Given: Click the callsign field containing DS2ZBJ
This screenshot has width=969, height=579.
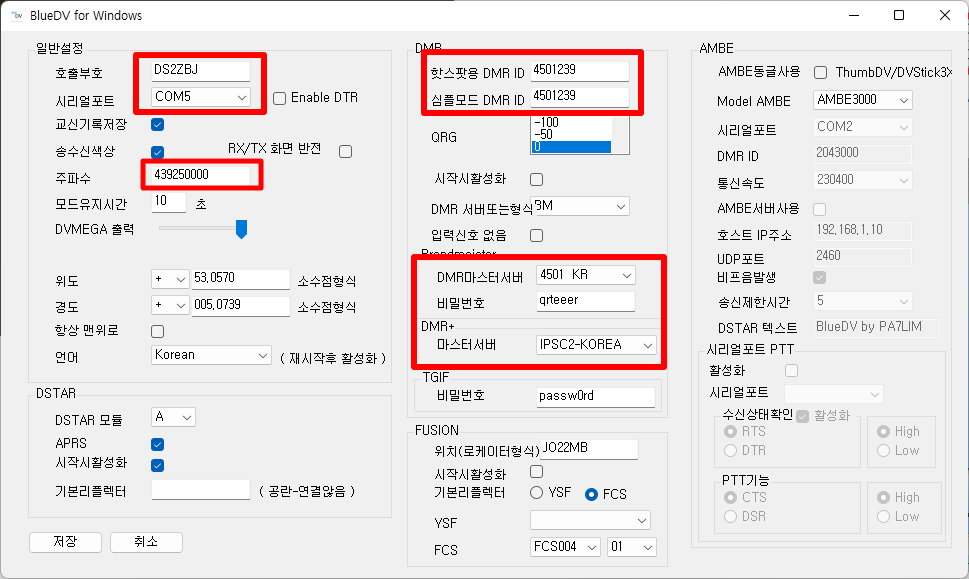Looking at the screenshot, I should [x=201, y=70].
